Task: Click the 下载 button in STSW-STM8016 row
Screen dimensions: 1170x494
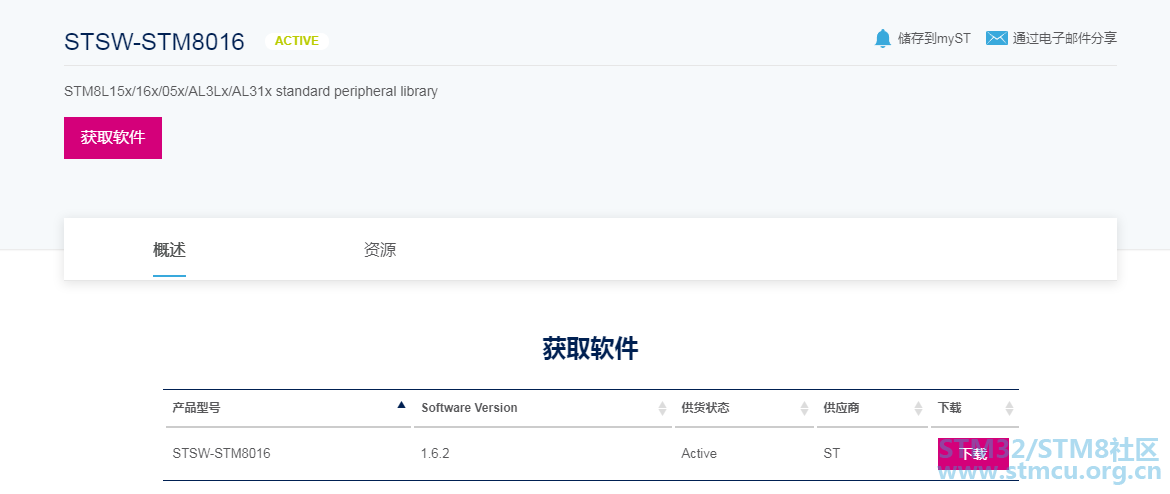Action: point(973,454)
